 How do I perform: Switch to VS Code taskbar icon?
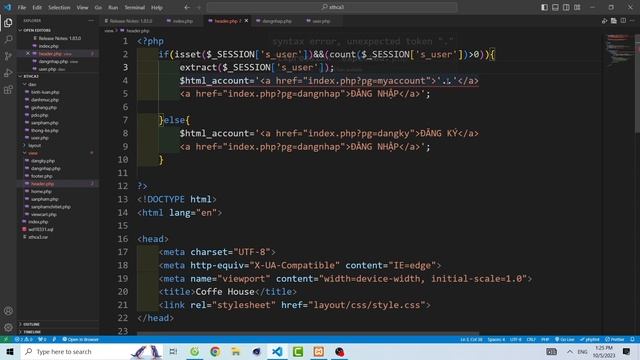tap(277, 351)
